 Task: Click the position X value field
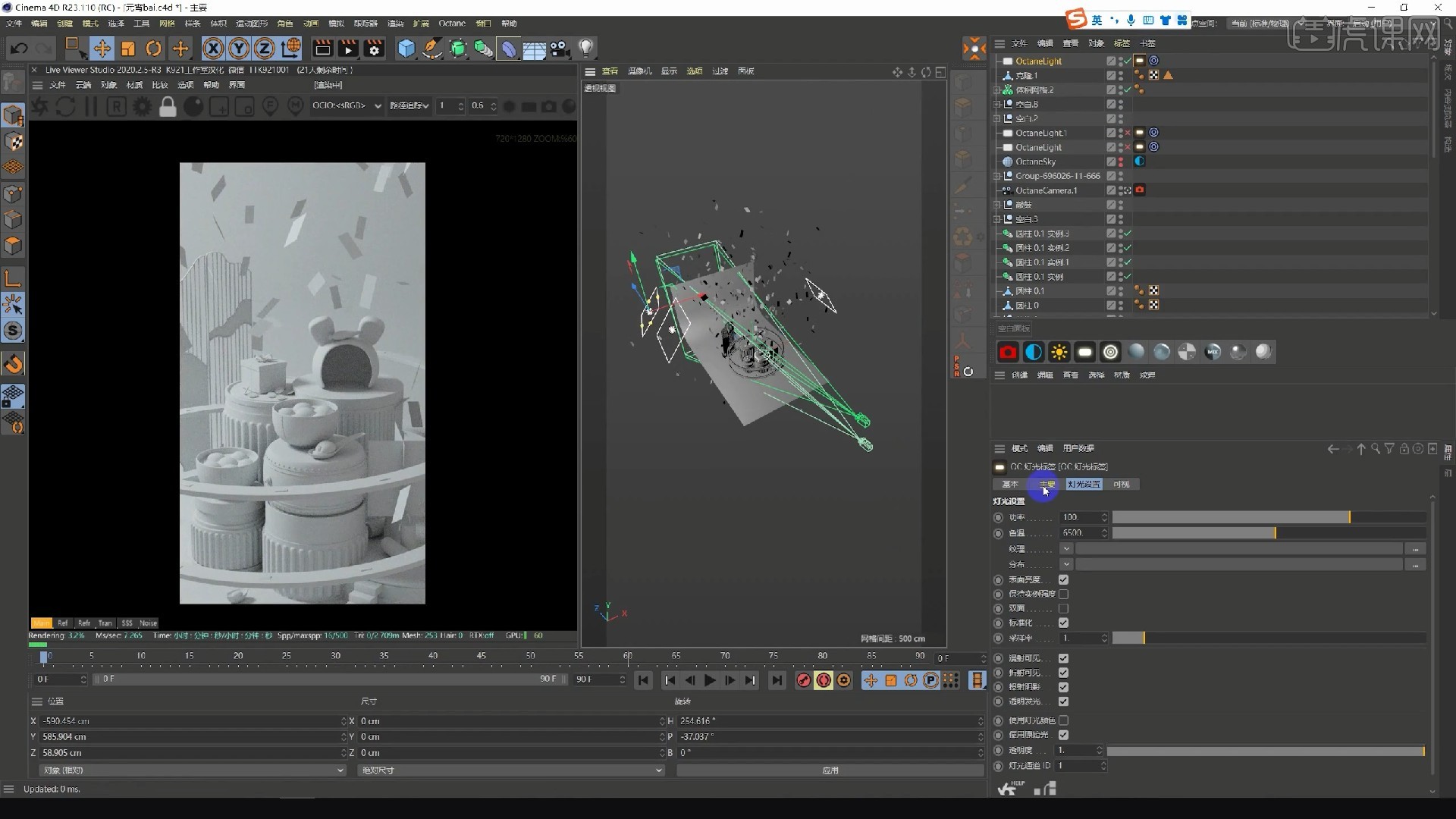point(193,720)
